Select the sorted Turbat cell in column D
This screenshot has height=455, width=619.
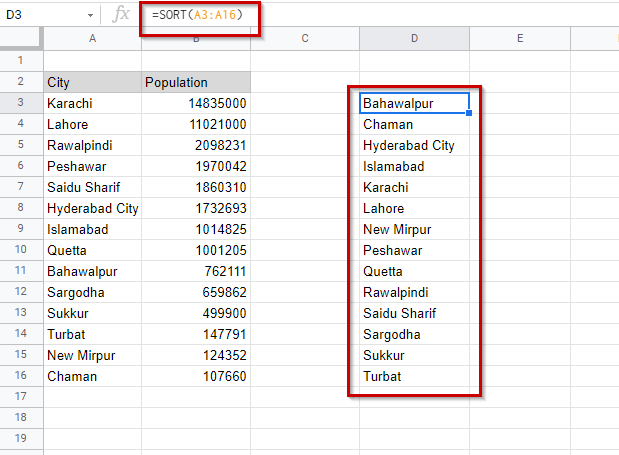pos(414,376)
